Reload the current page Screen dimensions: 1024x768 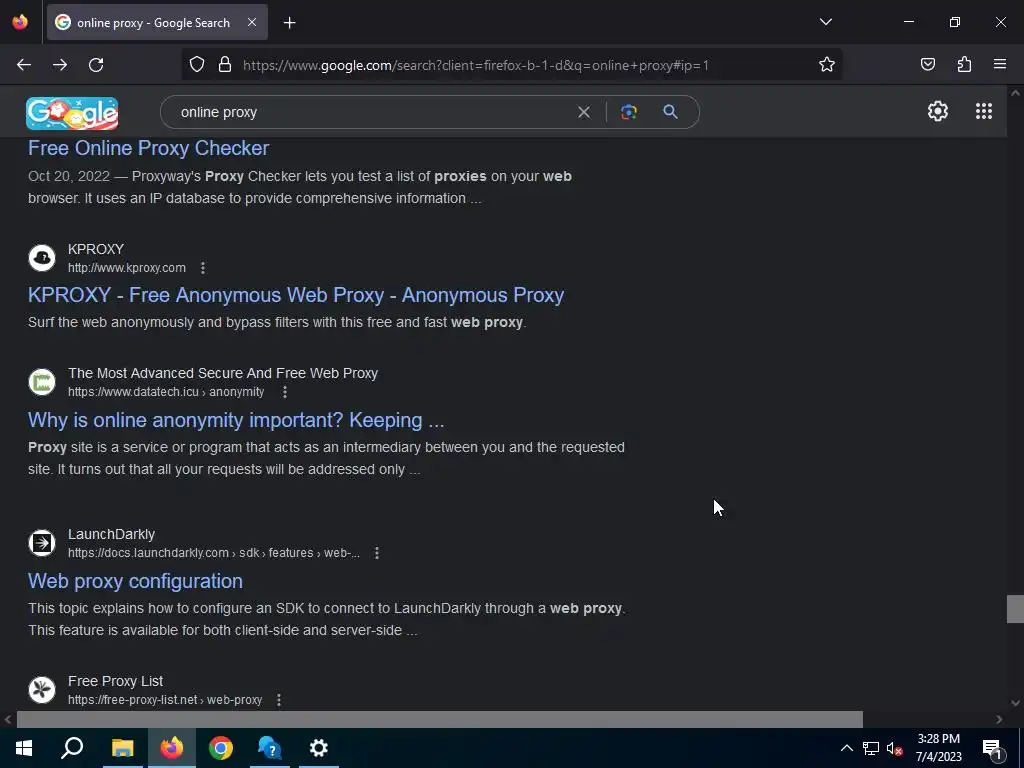[96, 65]
